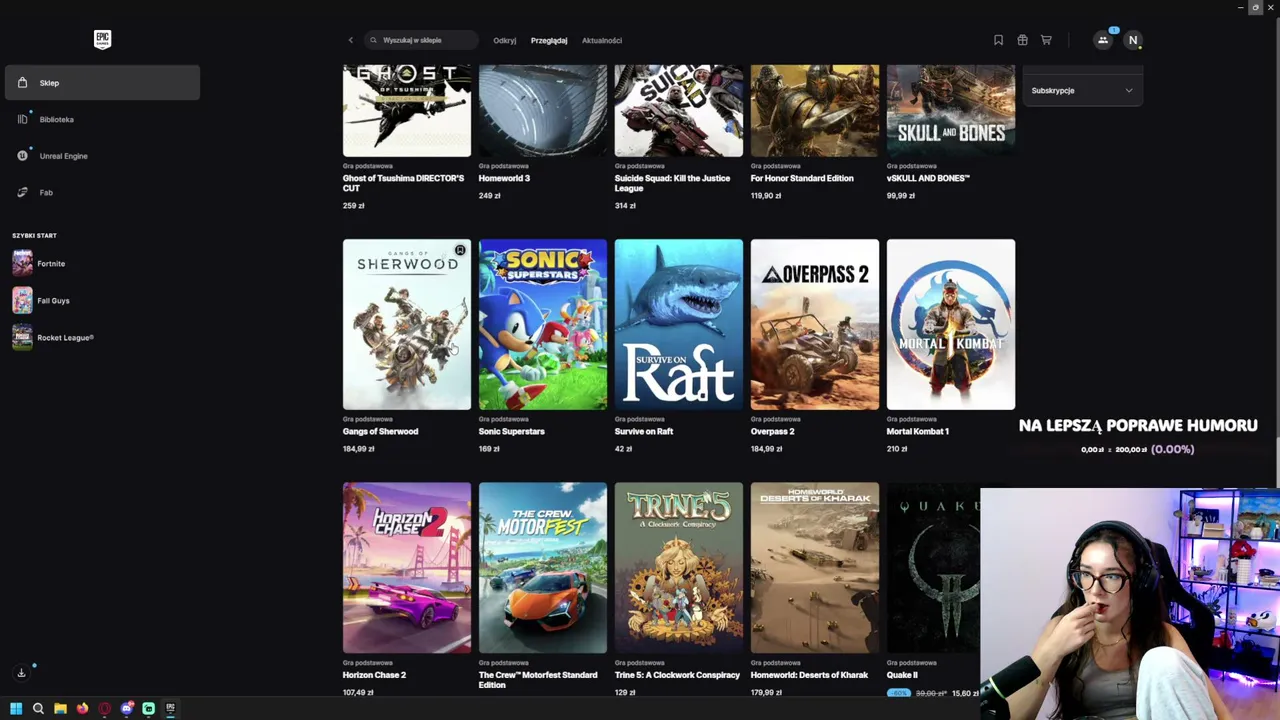Click the 210 zł Mortal Kombat price
This screenshot has width=1280, height=720.
pos(897,449)
